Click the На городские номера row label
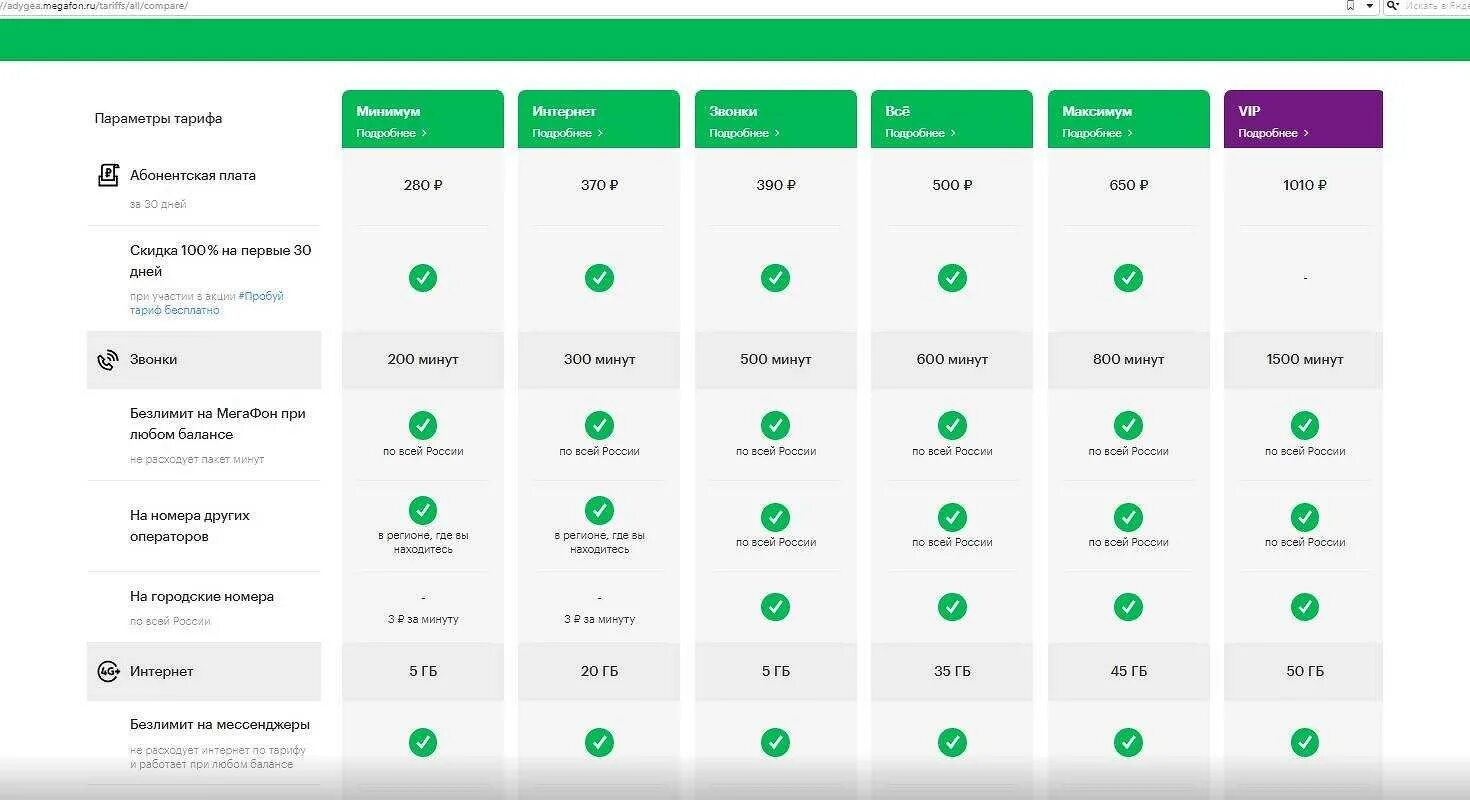The image size is (1470, 800). [202, 597]
